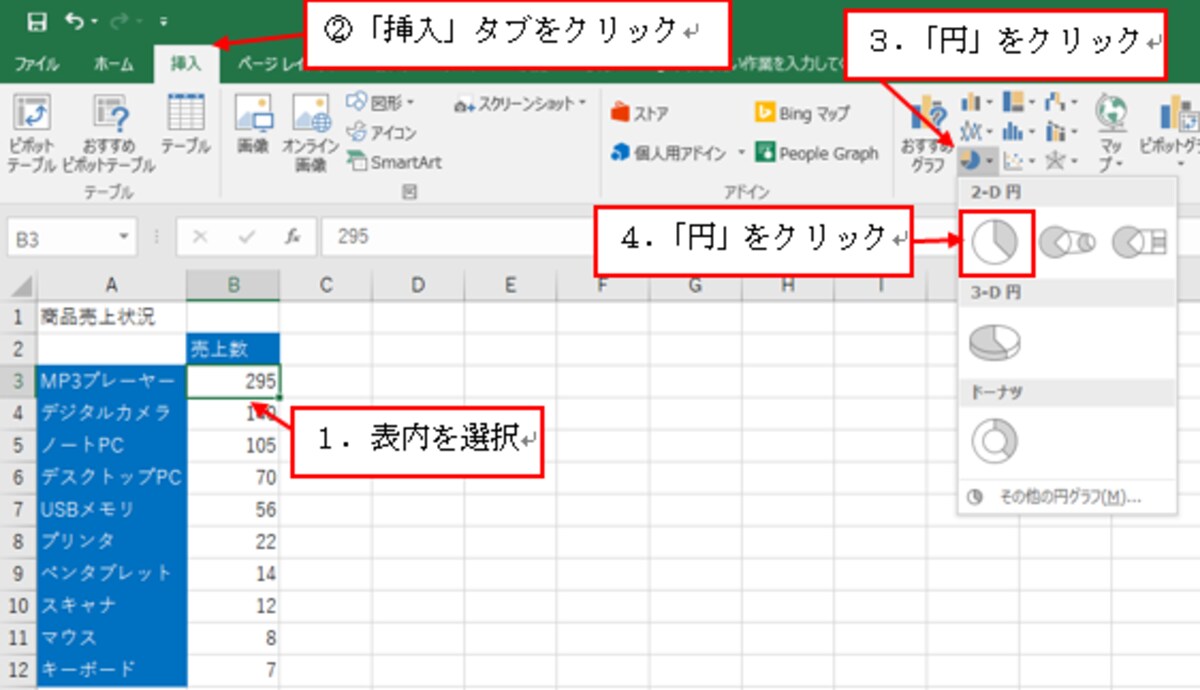
Task: Click the 画像 insert button
Action: click(253, 125)
